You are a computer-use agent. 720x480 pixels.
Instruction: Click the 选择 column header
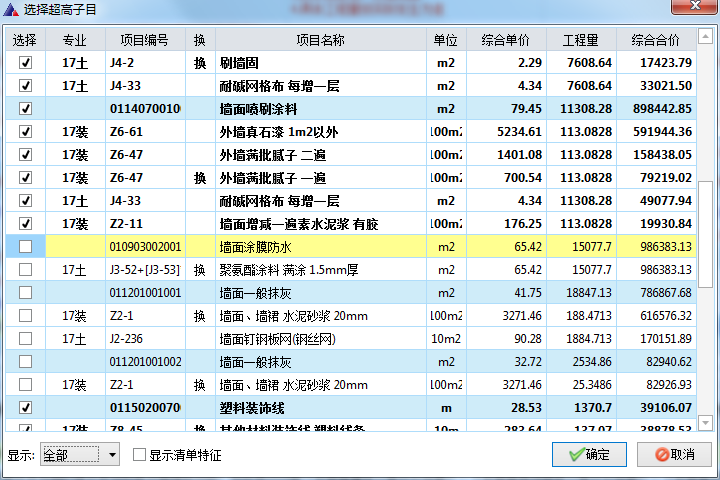25,40
